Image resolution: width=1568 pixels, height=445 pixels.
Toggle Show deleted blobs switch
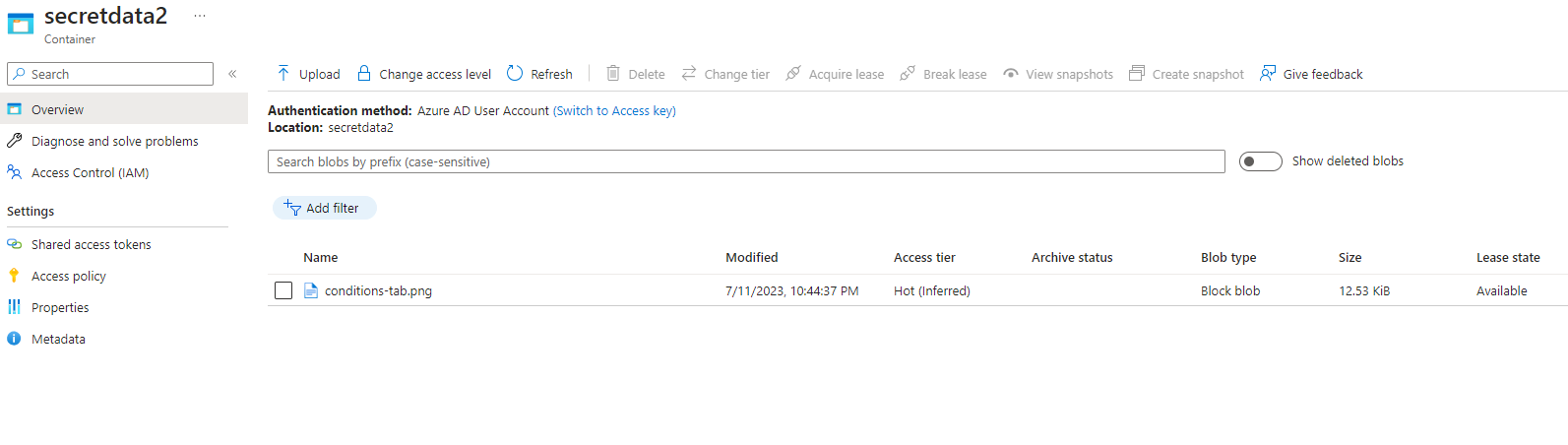tap(1260, 161)
